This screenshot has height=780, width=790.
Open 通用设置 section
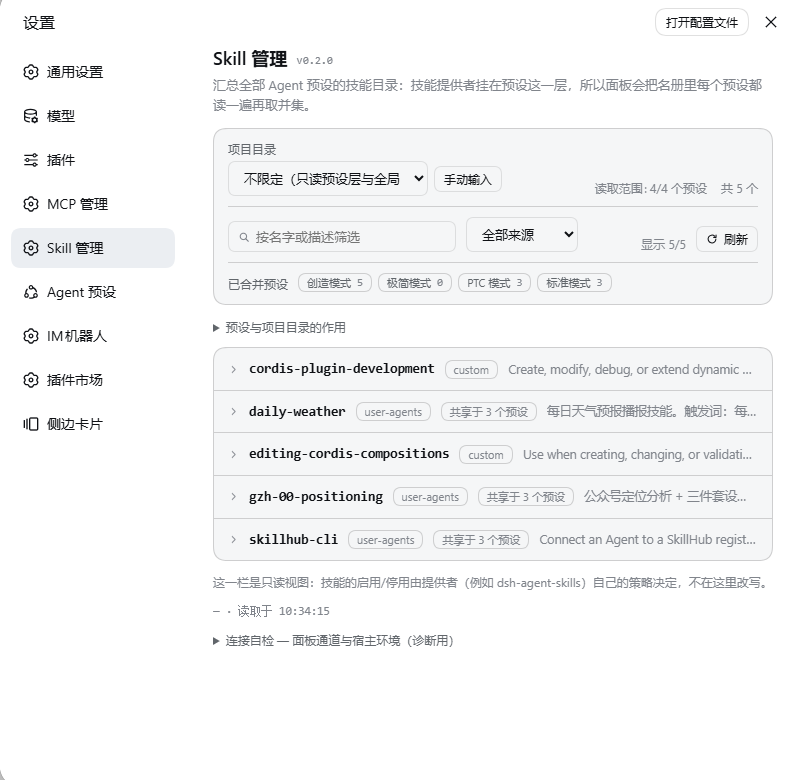(93, 72)
